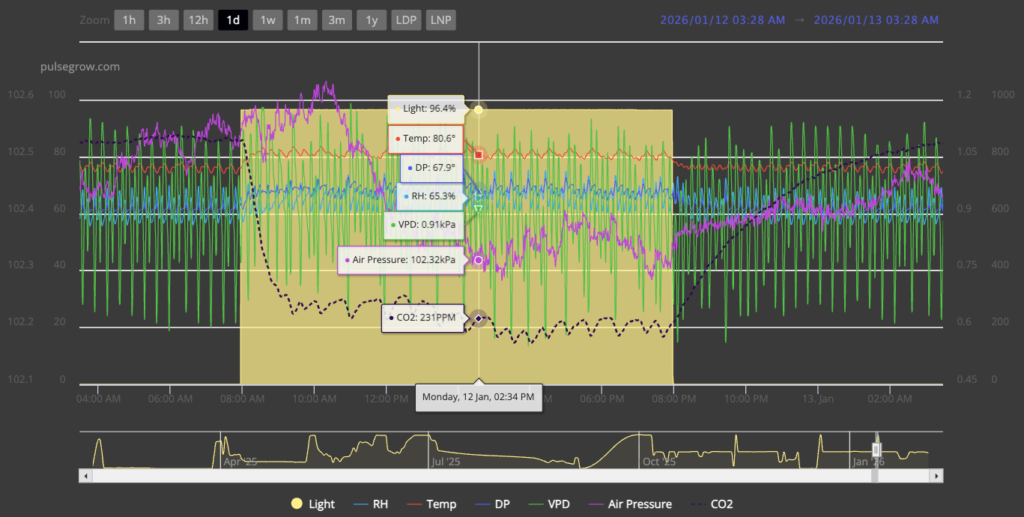Image resolution: width=1024 pixels, height=517 pixels.
Task: Click the CO2 data point marker at 231PPM
Action: pyautogui.click(x=479, y=318)
